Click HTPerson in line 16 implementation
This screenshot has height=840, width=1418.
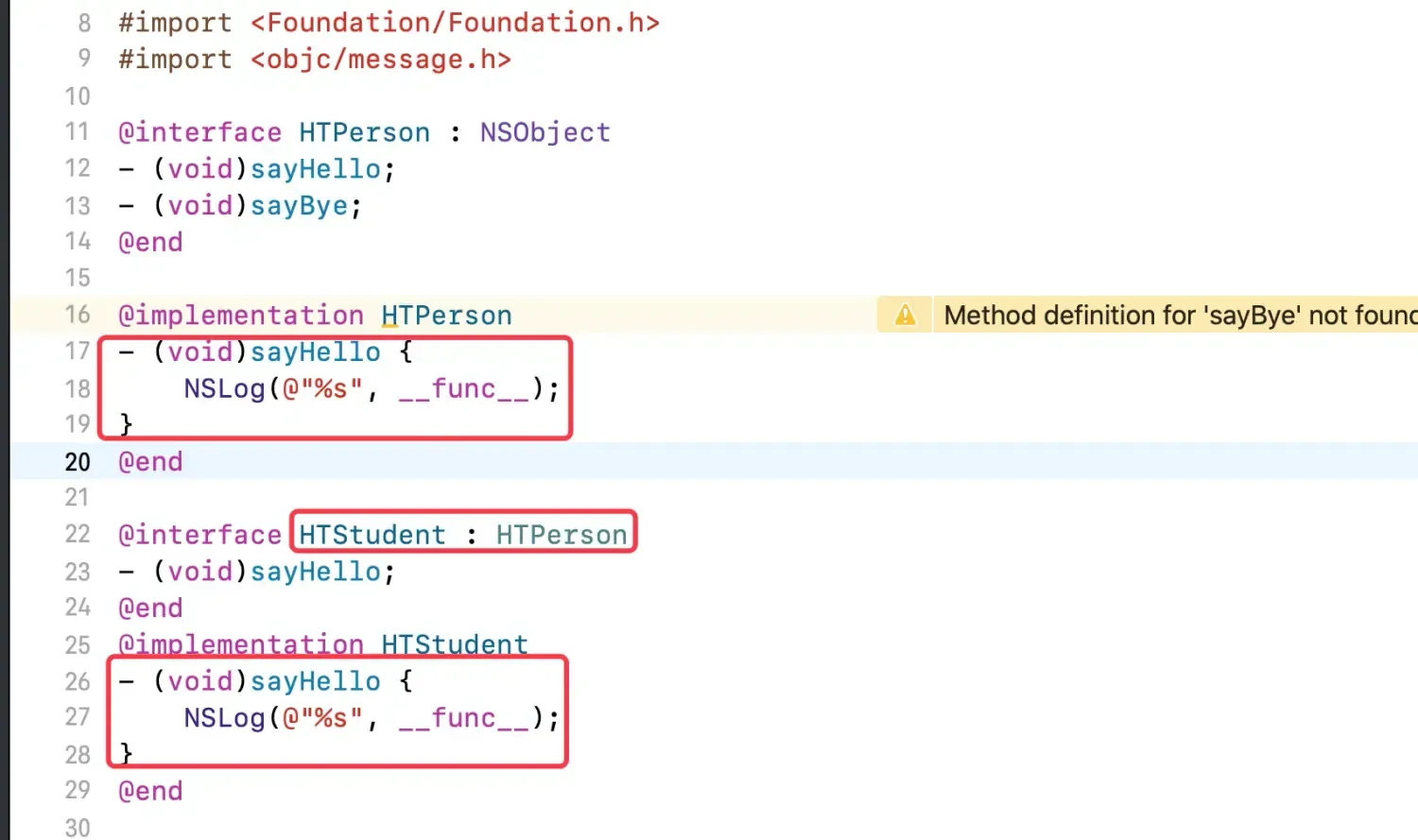click(x=446, y=316)
